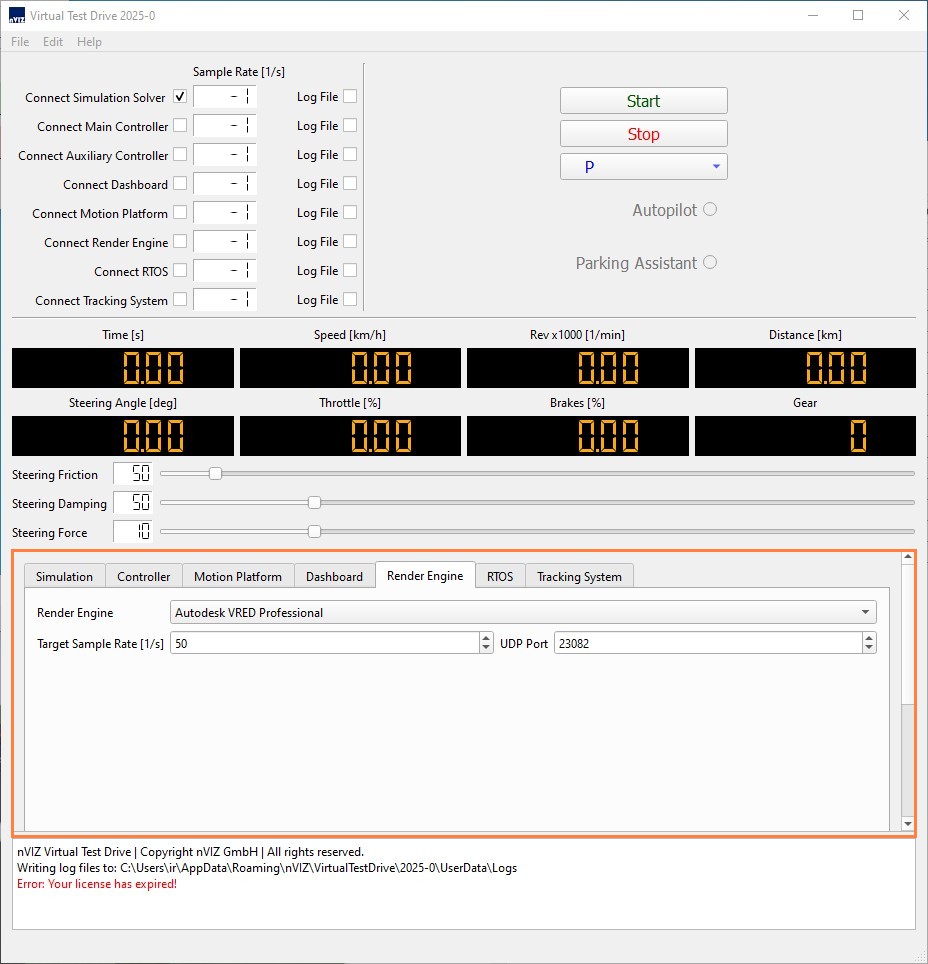This screenshot has height=964, width=928.
Task: Switch to the Motion Platform tab
Action: [237, 576]
